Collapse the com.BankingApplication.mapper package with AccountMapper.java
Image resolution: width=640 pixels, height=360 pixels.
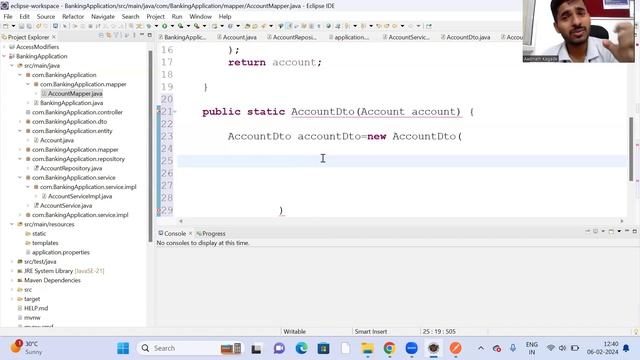point(28,84)
